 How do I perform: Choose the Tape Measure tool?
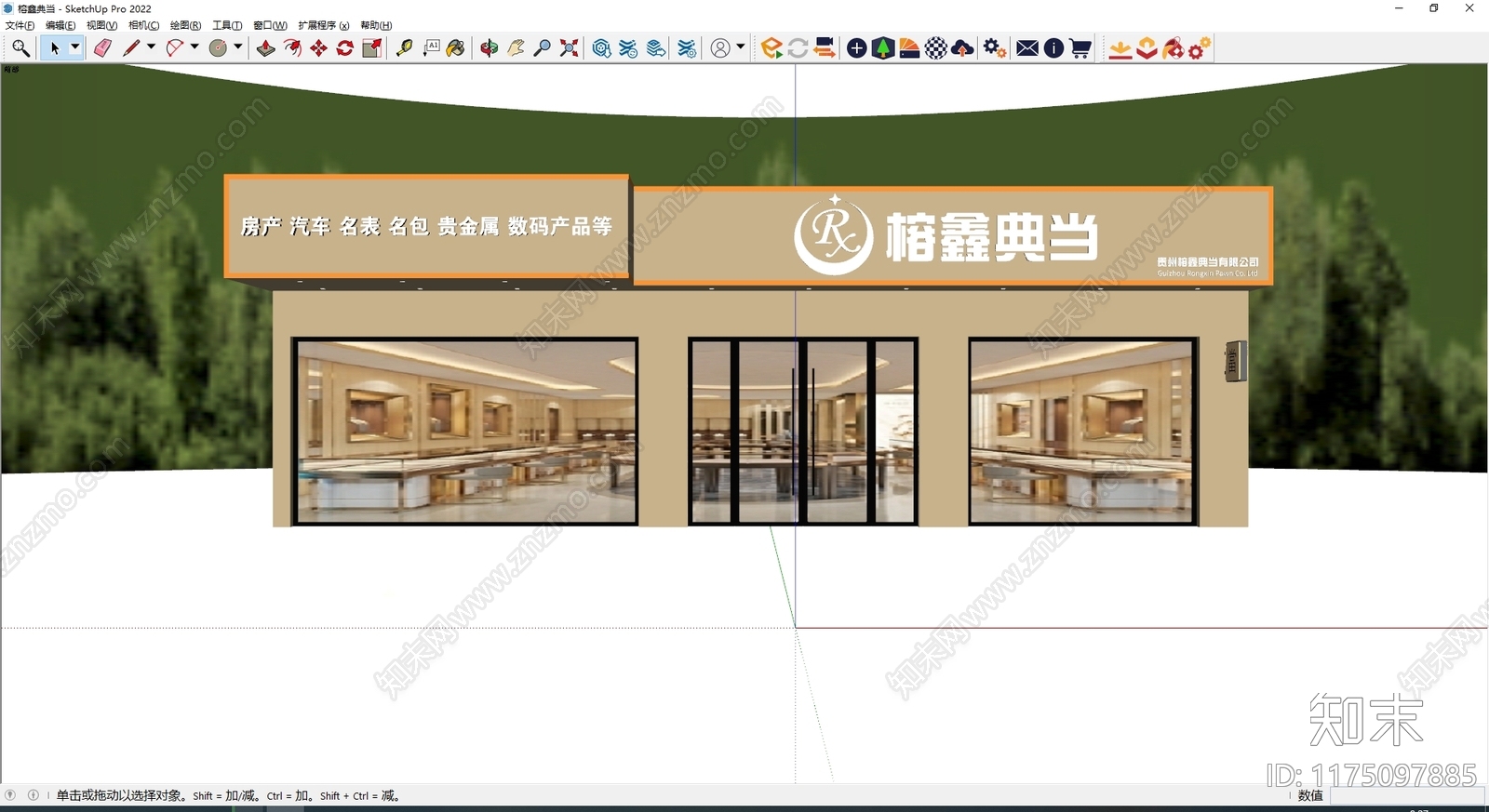pyautogui.click(x=404, y=48)
